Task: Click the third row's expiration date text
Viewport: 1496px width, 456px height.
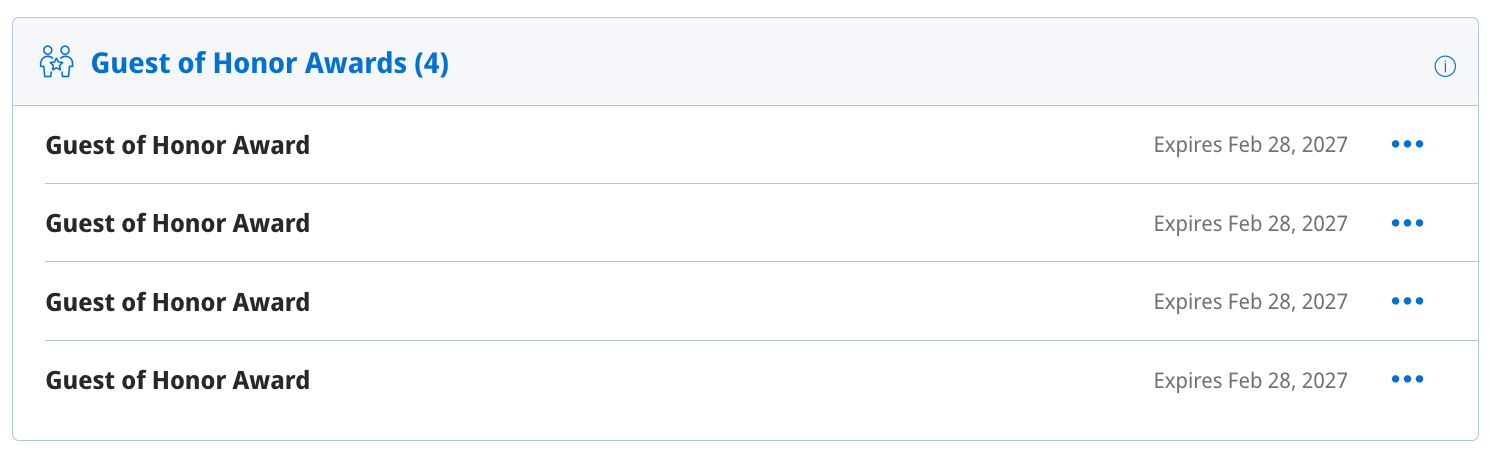Action: (1250, 301)
